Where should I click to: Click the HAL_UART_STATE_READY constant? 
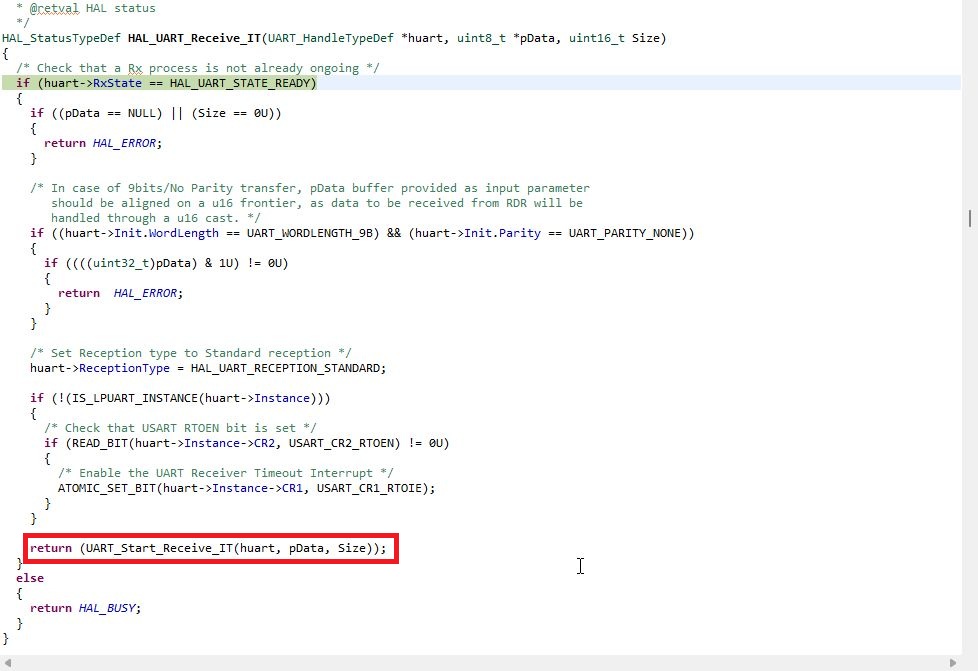click(x=240, y=83)
